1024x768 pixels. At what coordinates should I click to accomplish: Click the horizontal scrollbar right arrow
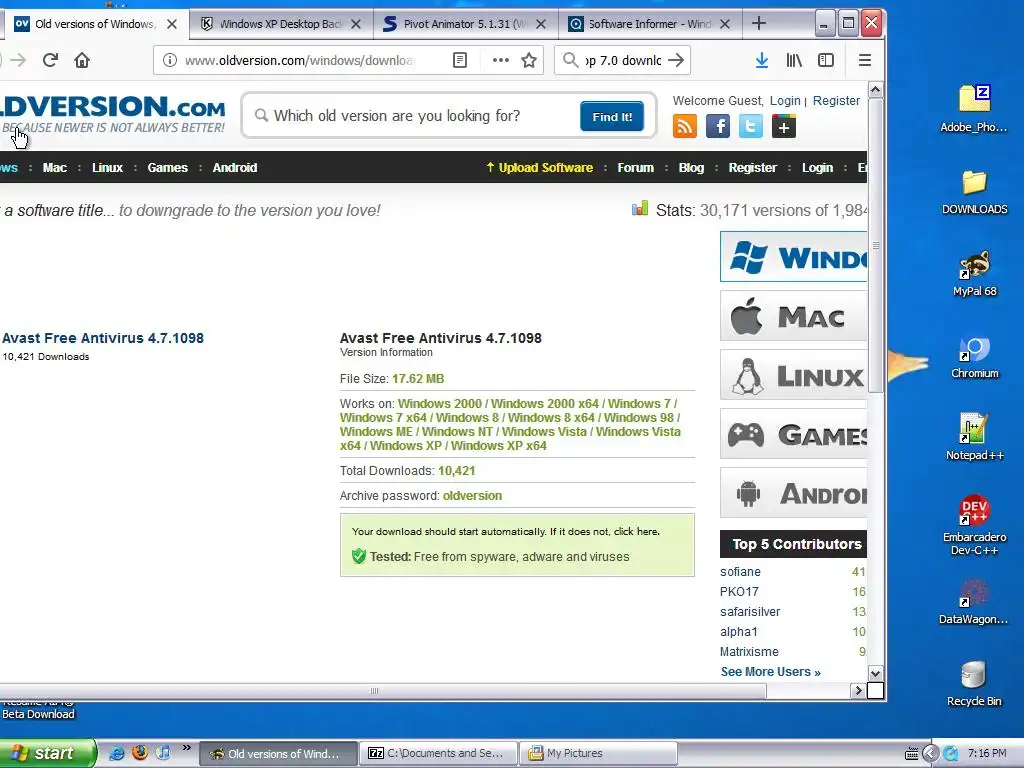click(858, 690)
